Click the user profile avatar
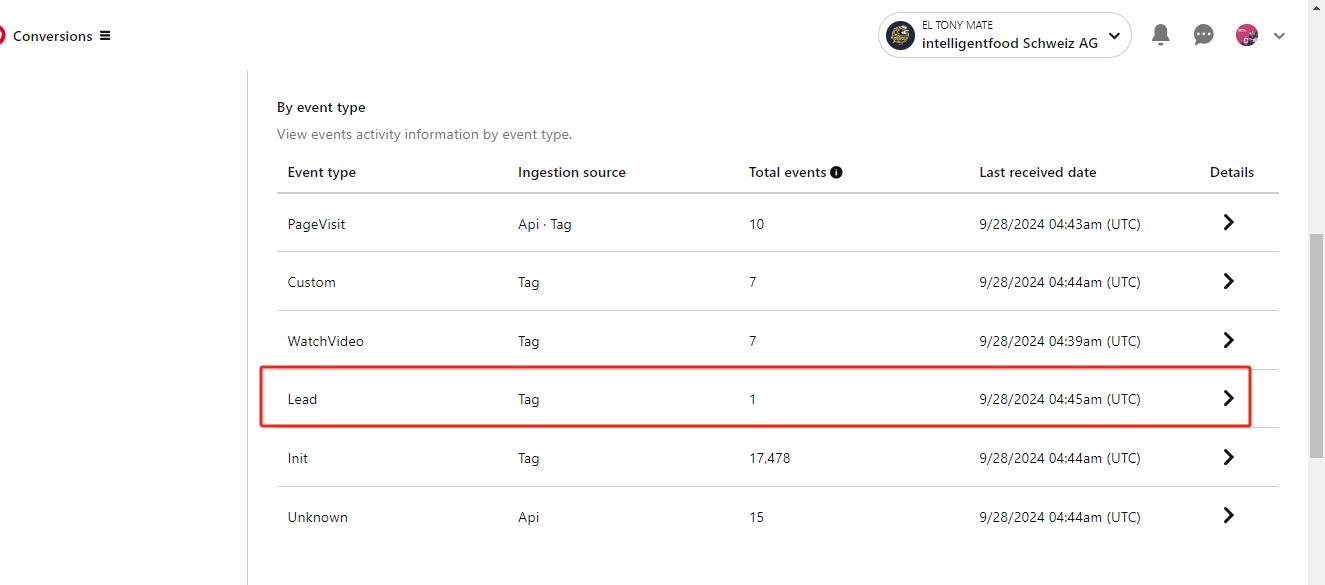Viewport: 1325px width, 585px height. (x=1246, y=35)
